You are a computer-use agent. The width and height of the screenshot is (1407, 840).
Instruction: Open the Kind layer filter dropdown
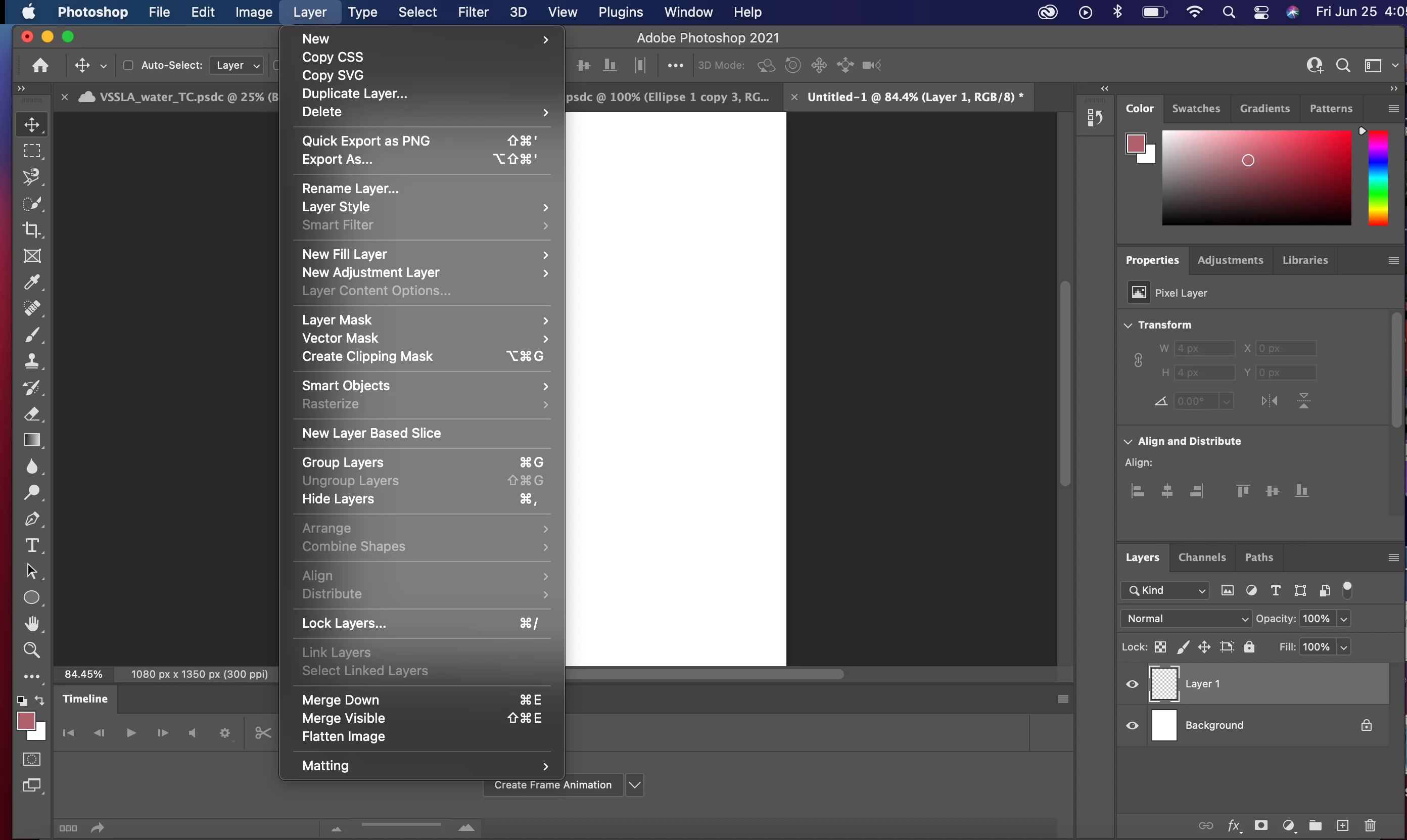(1164, 590)
